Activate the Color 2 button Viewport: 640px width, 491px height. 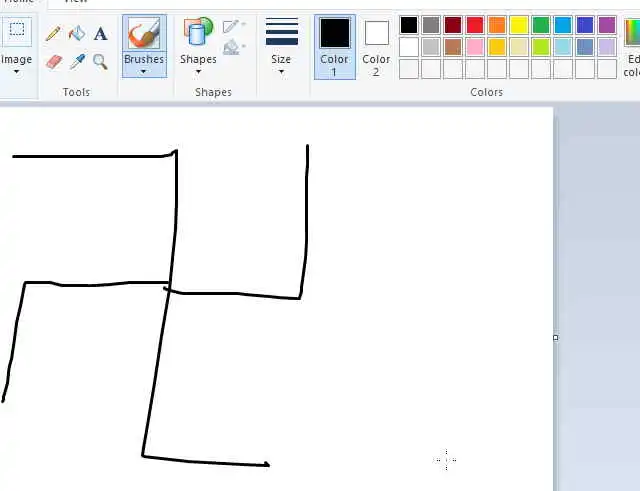(376, 47)
